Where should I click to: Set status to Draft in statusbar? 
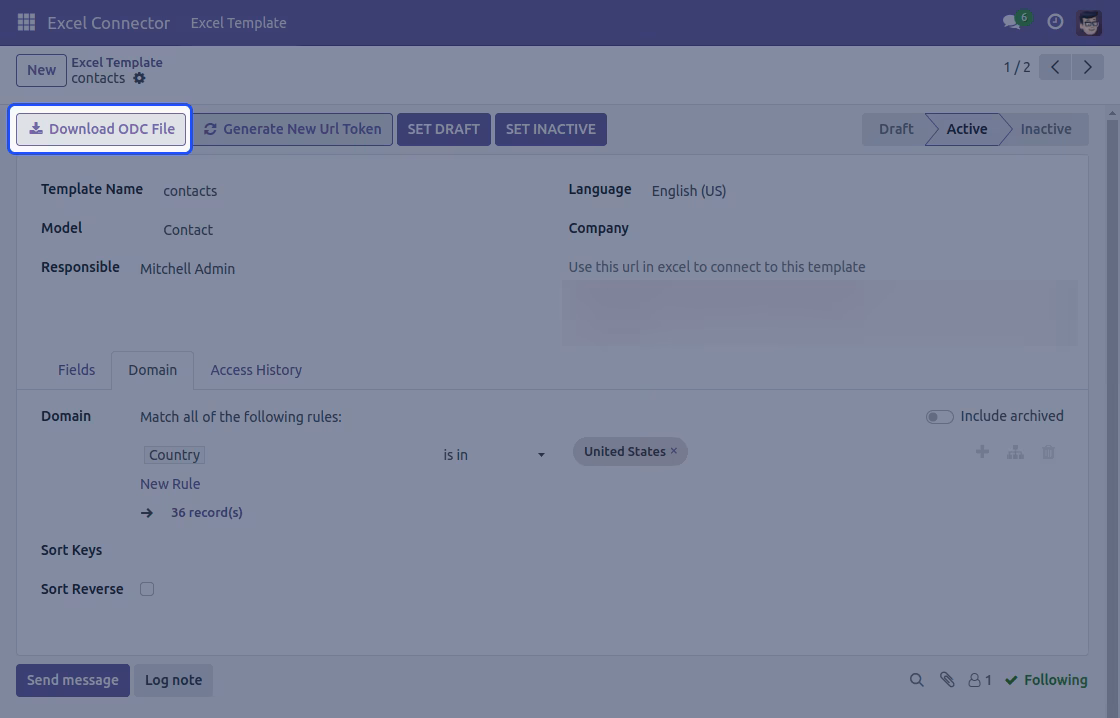point(896,129)
